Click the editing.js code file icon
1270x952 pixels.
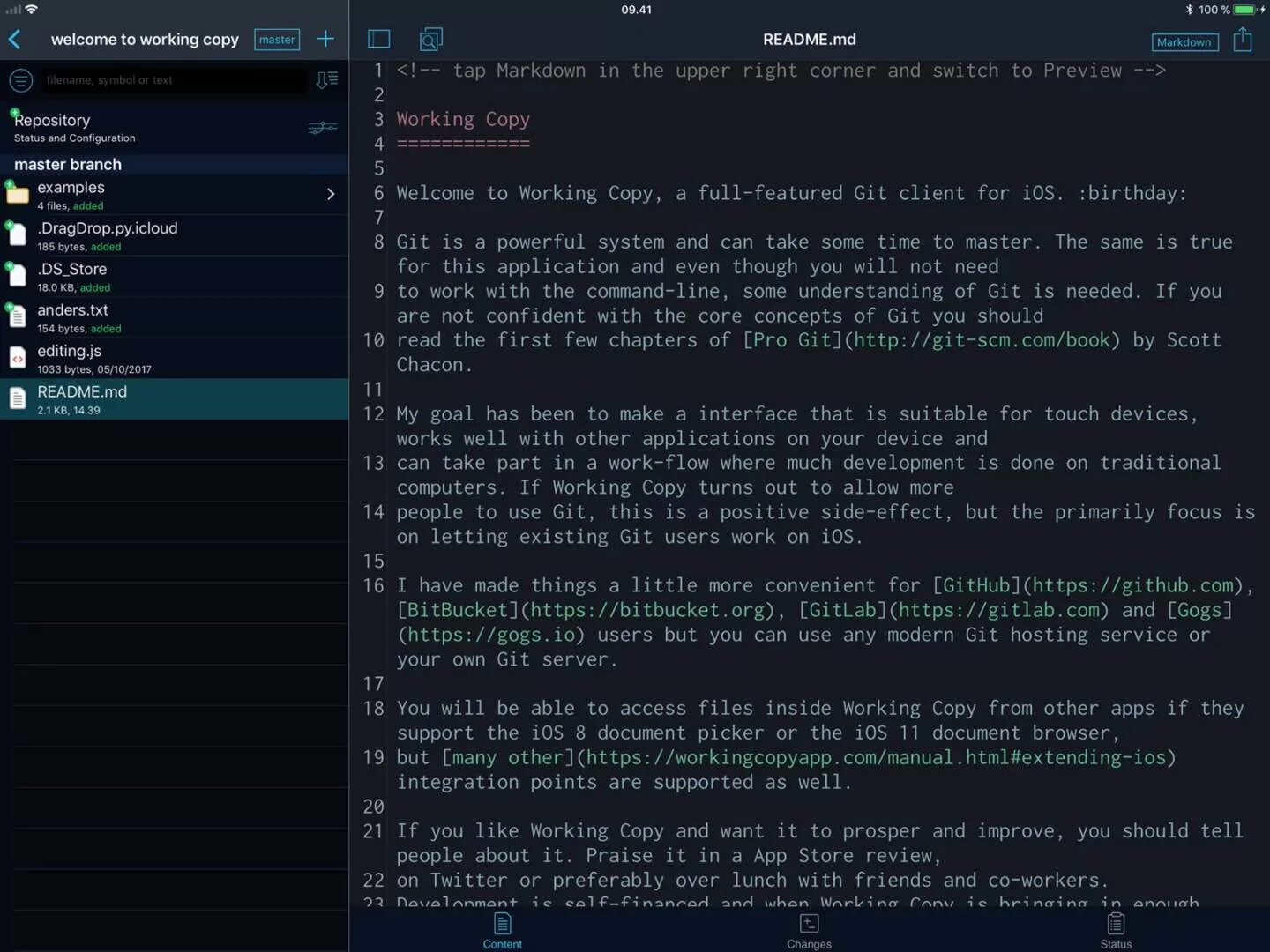point(18,358)
